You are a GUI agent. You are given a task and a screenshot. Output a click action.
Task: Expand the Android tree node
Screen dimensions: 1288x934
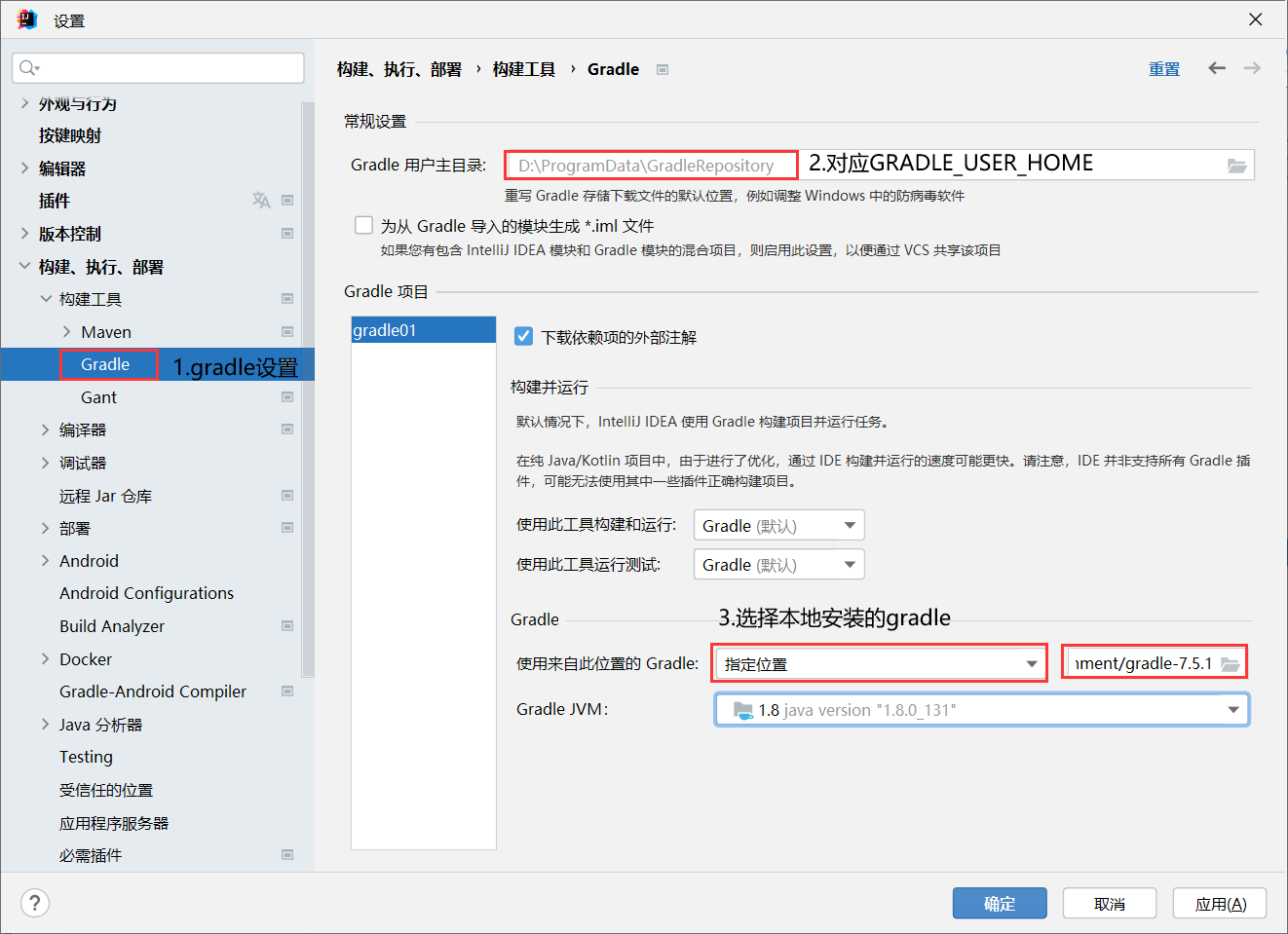46,561
